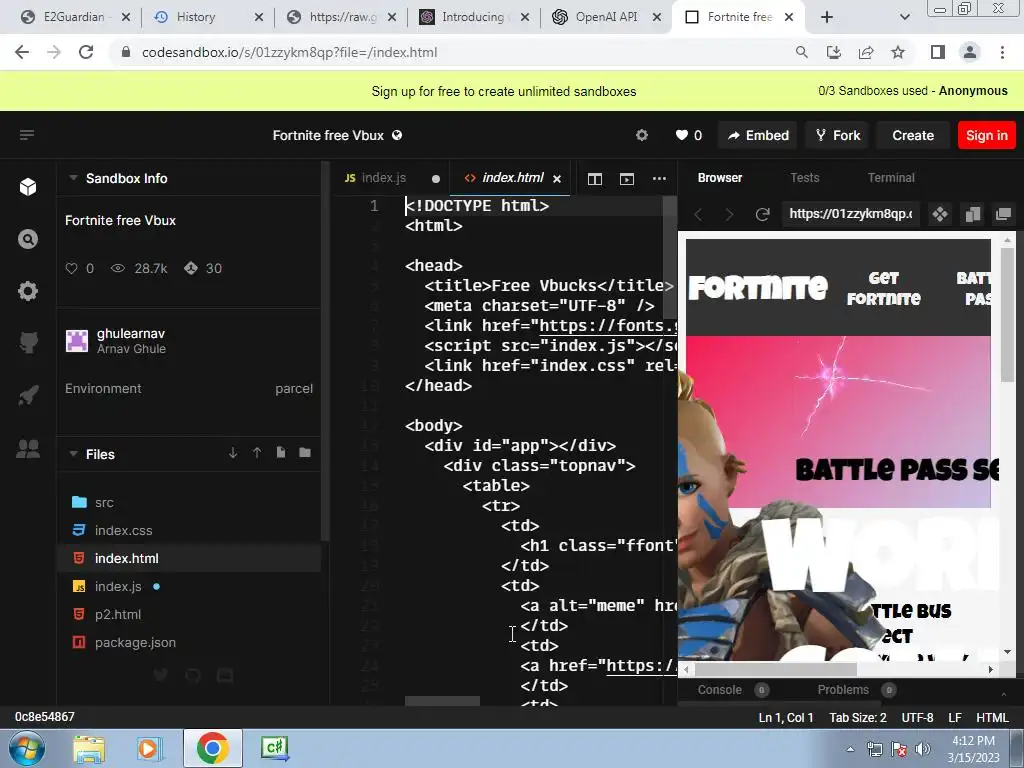Viewport: 1024px width, 768px height.
Task: Fork this sandbox
Action: tap(838, 135)
